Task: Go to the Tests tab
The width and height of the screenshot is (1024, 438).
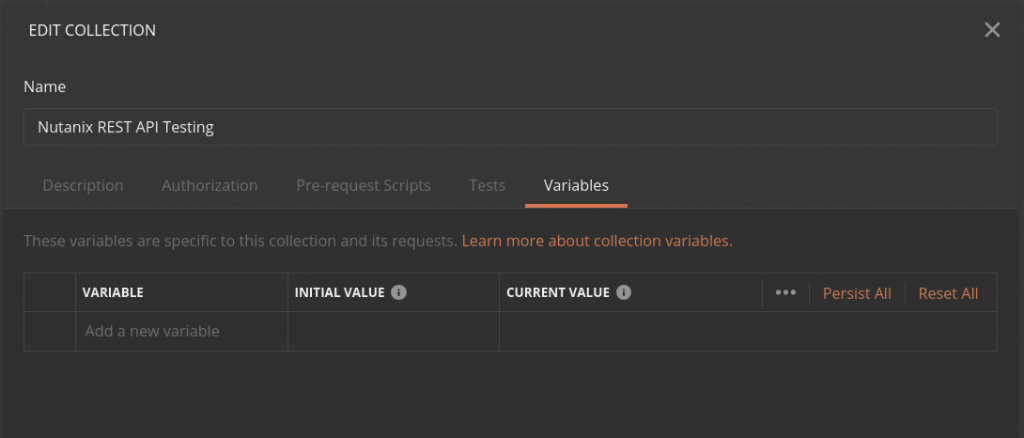Action: click(x=487, y=185)
